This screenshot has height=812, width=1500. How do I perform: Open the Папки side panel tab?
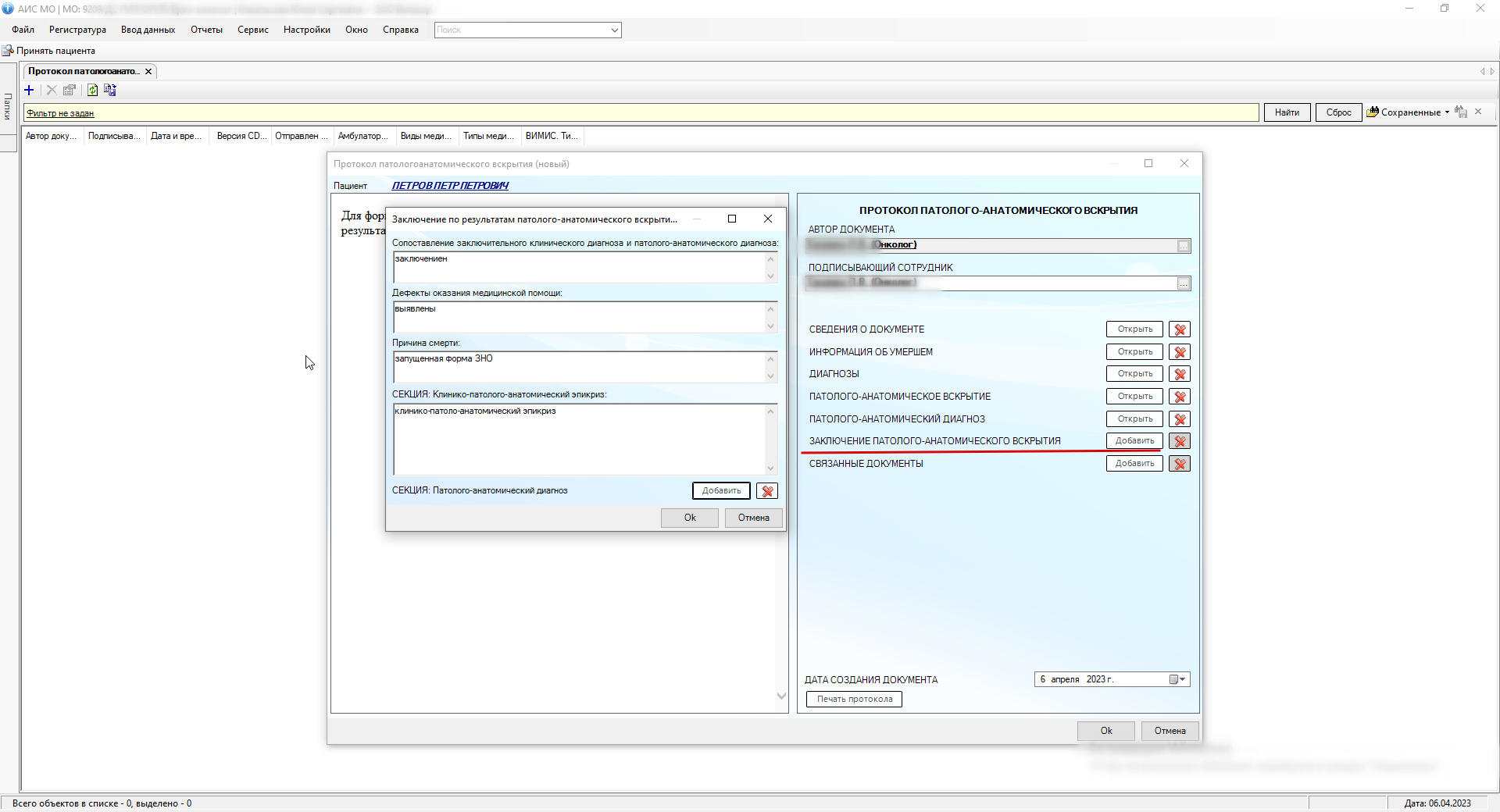(8, 106)
